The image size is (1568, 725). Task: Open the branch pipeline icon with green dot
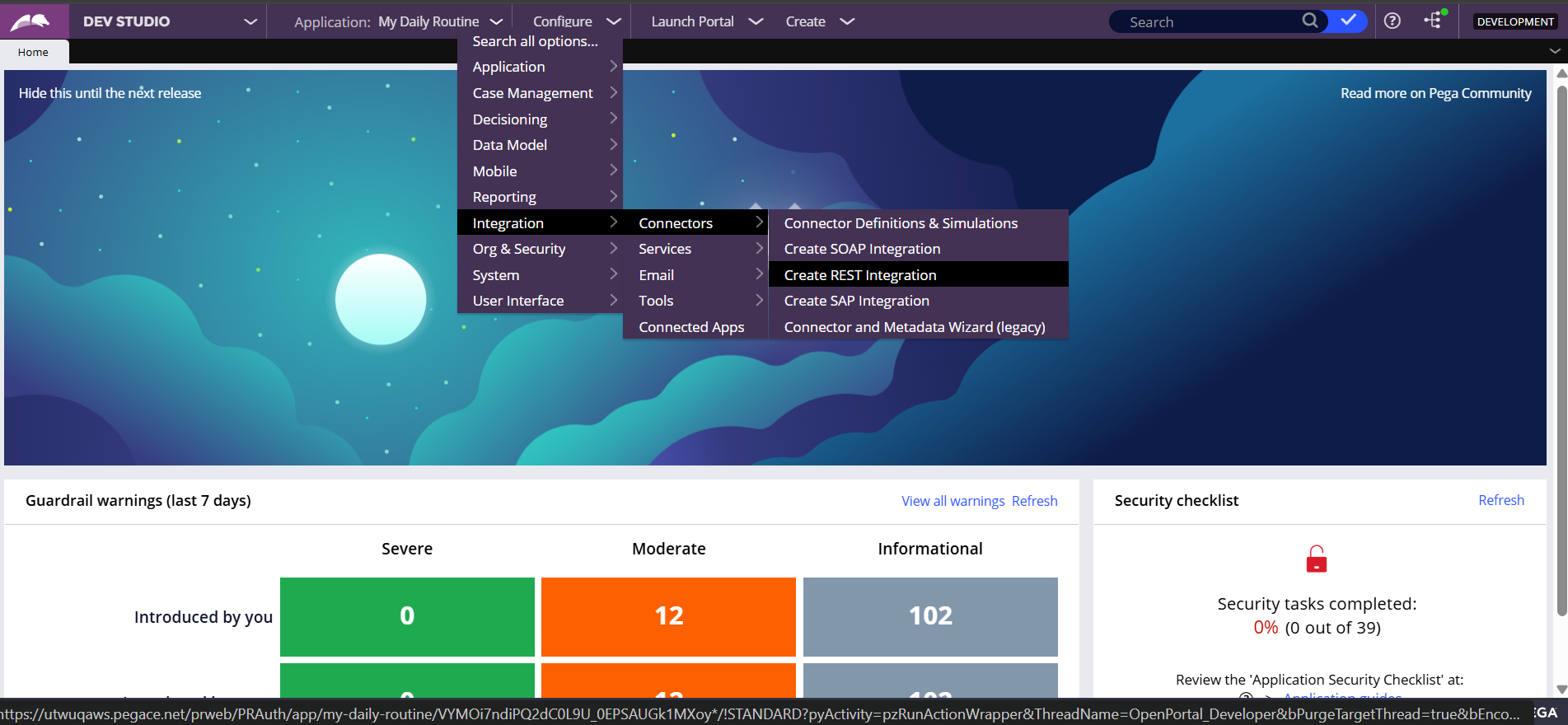[x=1434, y=21]
